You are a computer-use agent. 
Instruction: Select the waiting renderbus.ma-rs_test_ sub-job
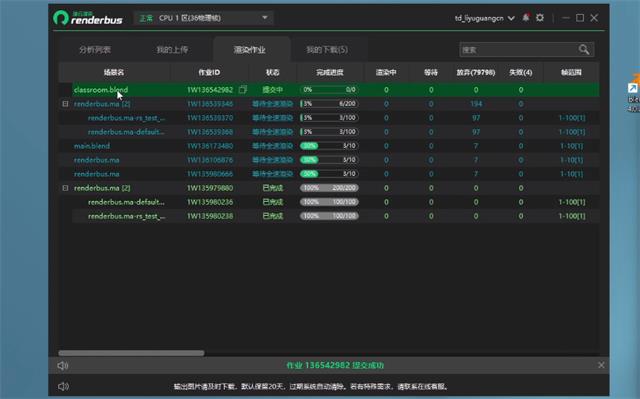pos(127,118)
